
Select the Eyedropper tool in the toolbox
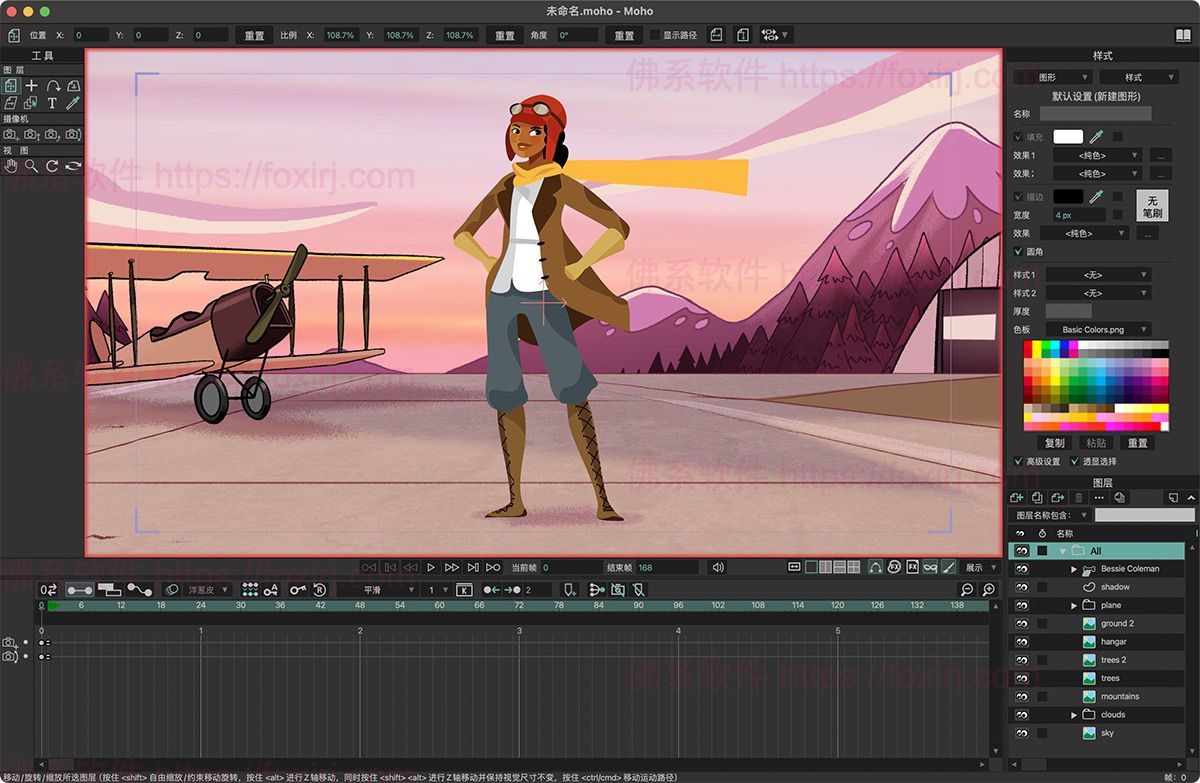(73, 103)
